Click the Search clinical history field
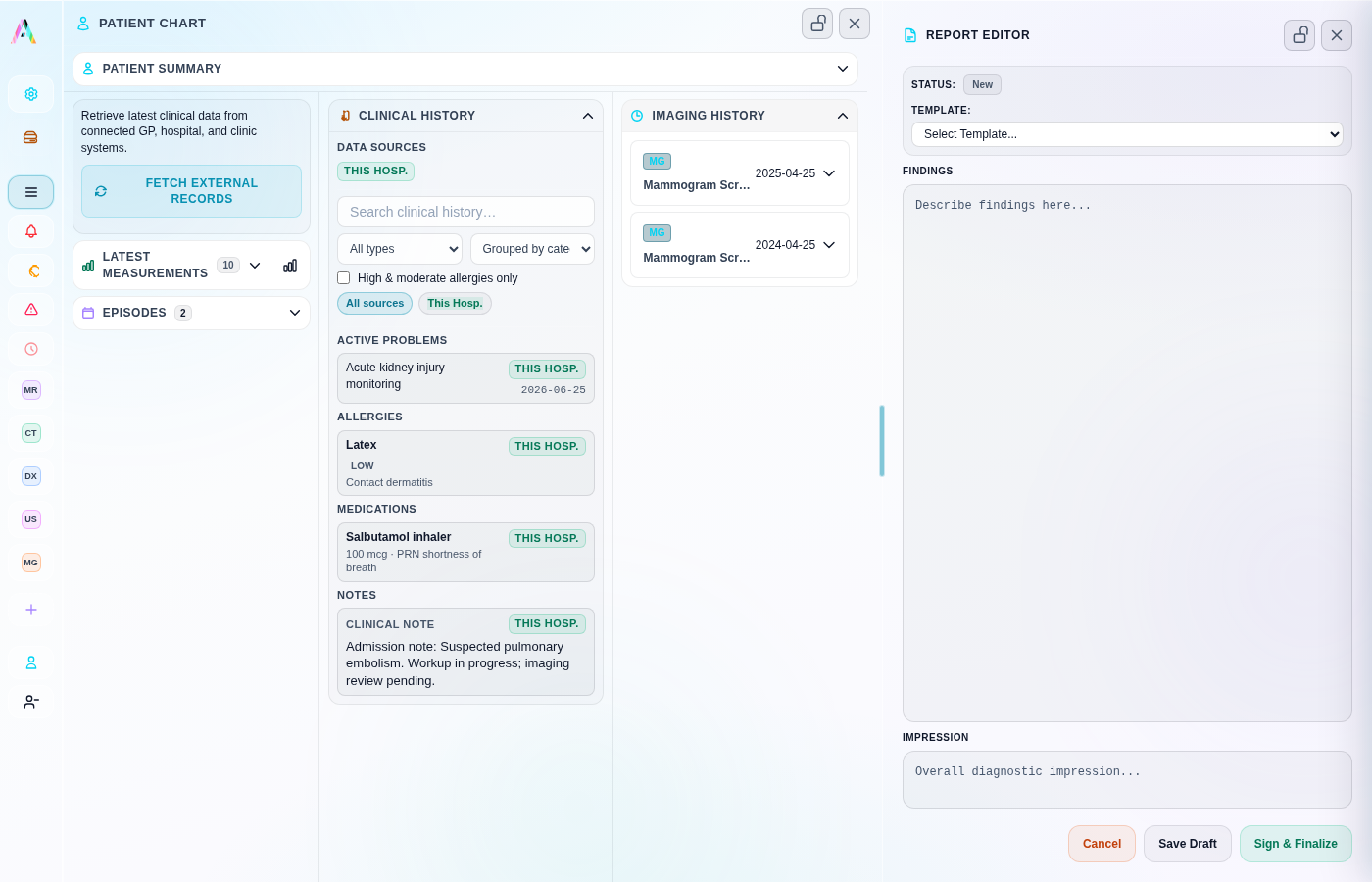This screenshot has width=1372, height=882. (465, 212)
